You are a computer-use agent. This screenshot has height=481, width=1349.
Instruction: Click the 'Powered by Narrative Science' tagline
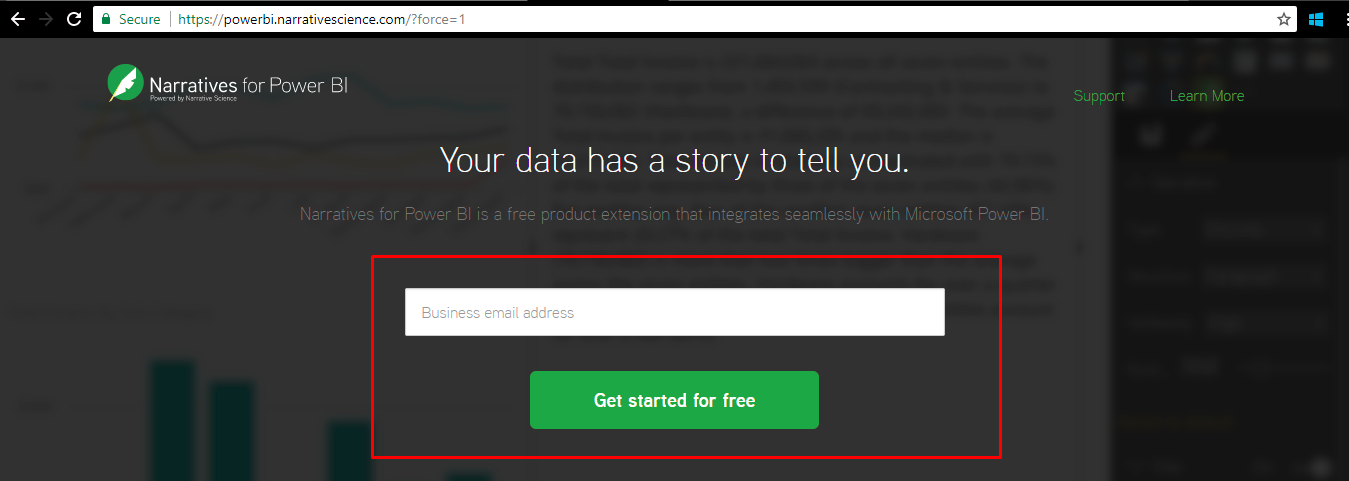tap(194, 99)
